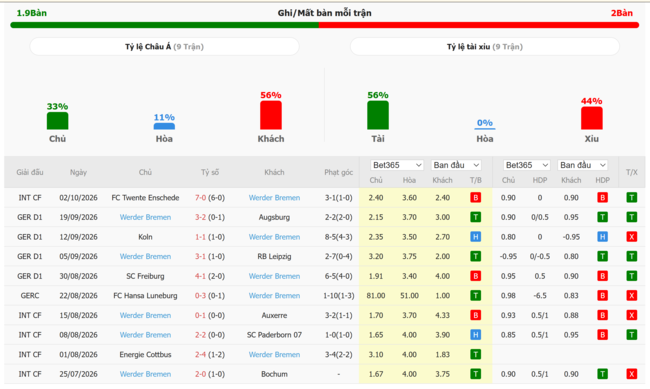Screen dimensions: 650x389
Task: Open the Ban đầu dropdown beside first Bet365
Action: 456,165
